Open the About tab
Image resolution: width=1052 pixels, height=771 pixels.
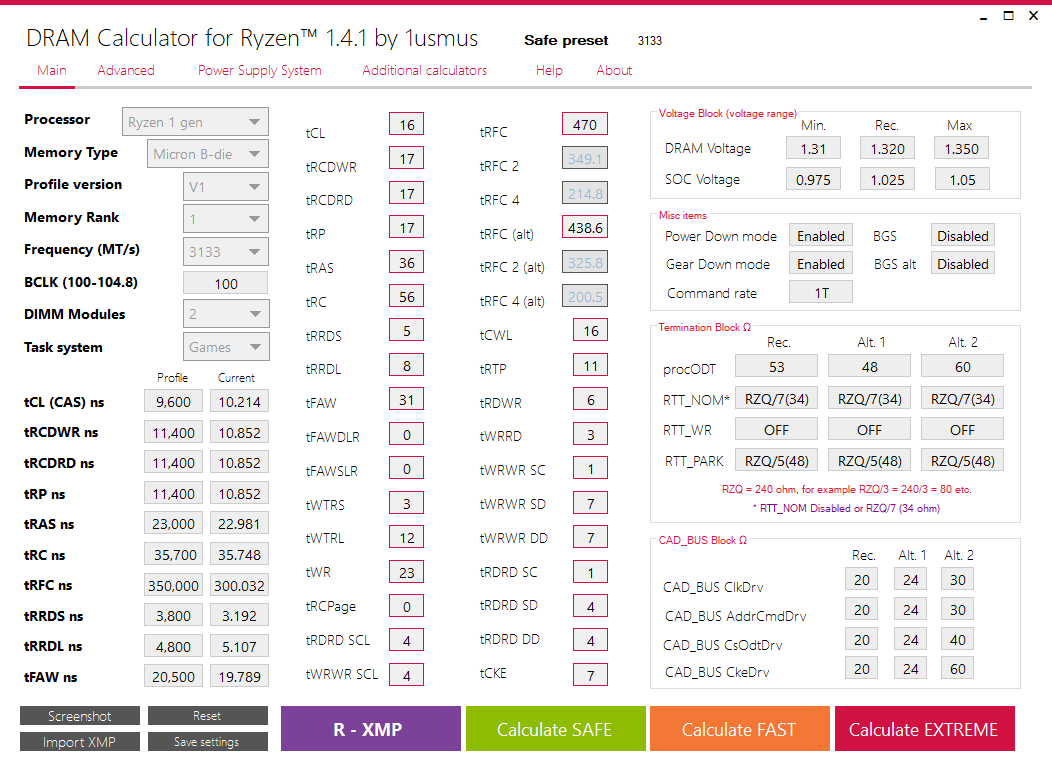[x=614, y=70]
